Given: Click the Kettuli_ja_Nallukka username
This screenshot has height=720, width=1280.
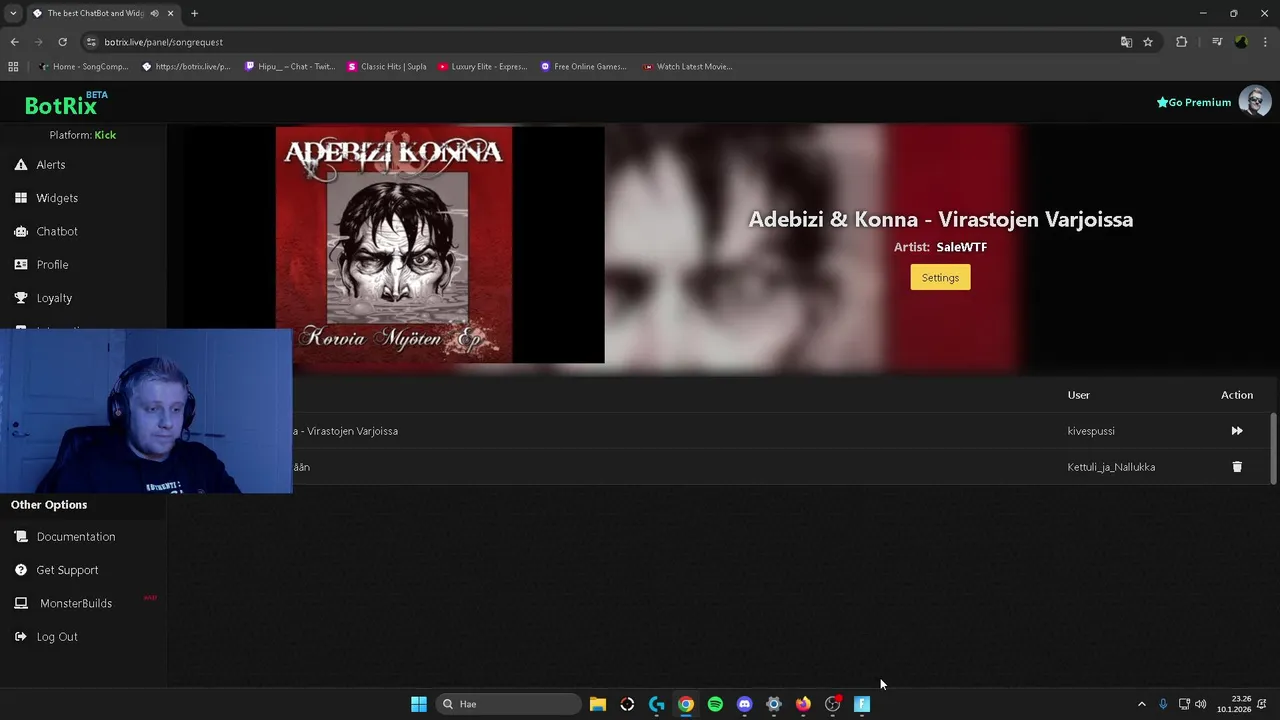Looking at the screenshot, I should [1111, 467].
